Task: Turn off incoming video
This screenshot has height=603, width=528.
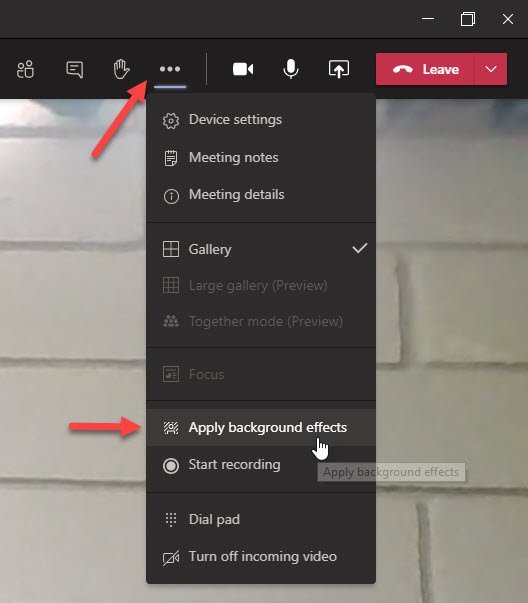Action: coord(261,557)
